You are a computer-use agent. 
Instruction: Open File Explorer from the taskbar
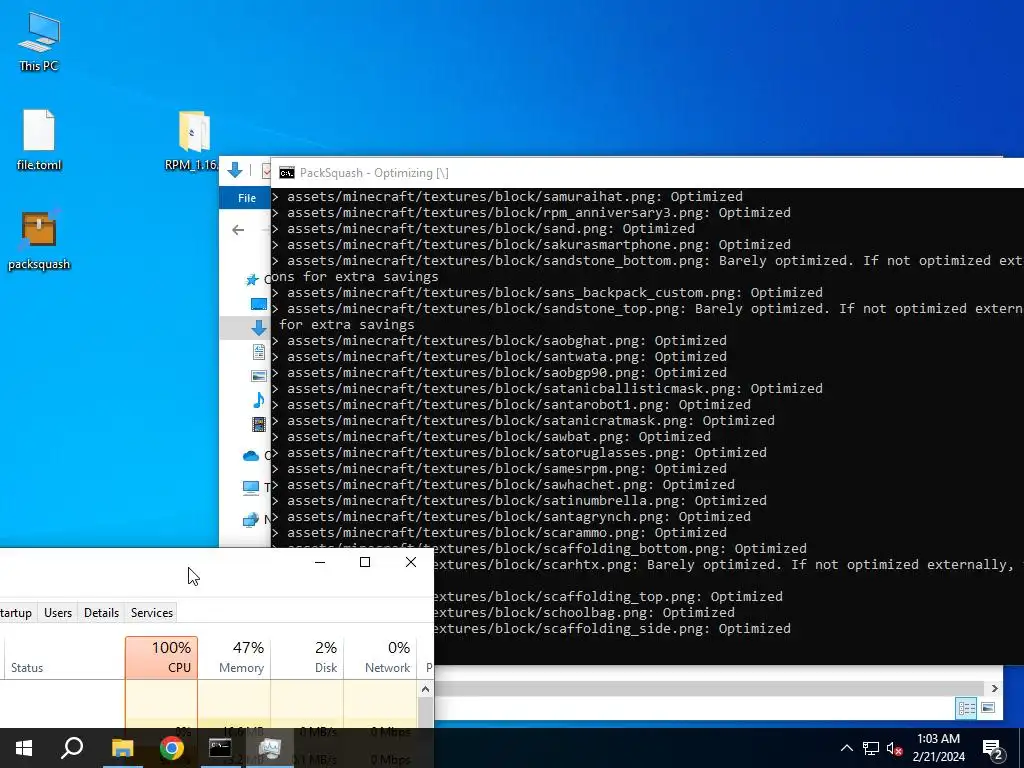coord(122,748)
